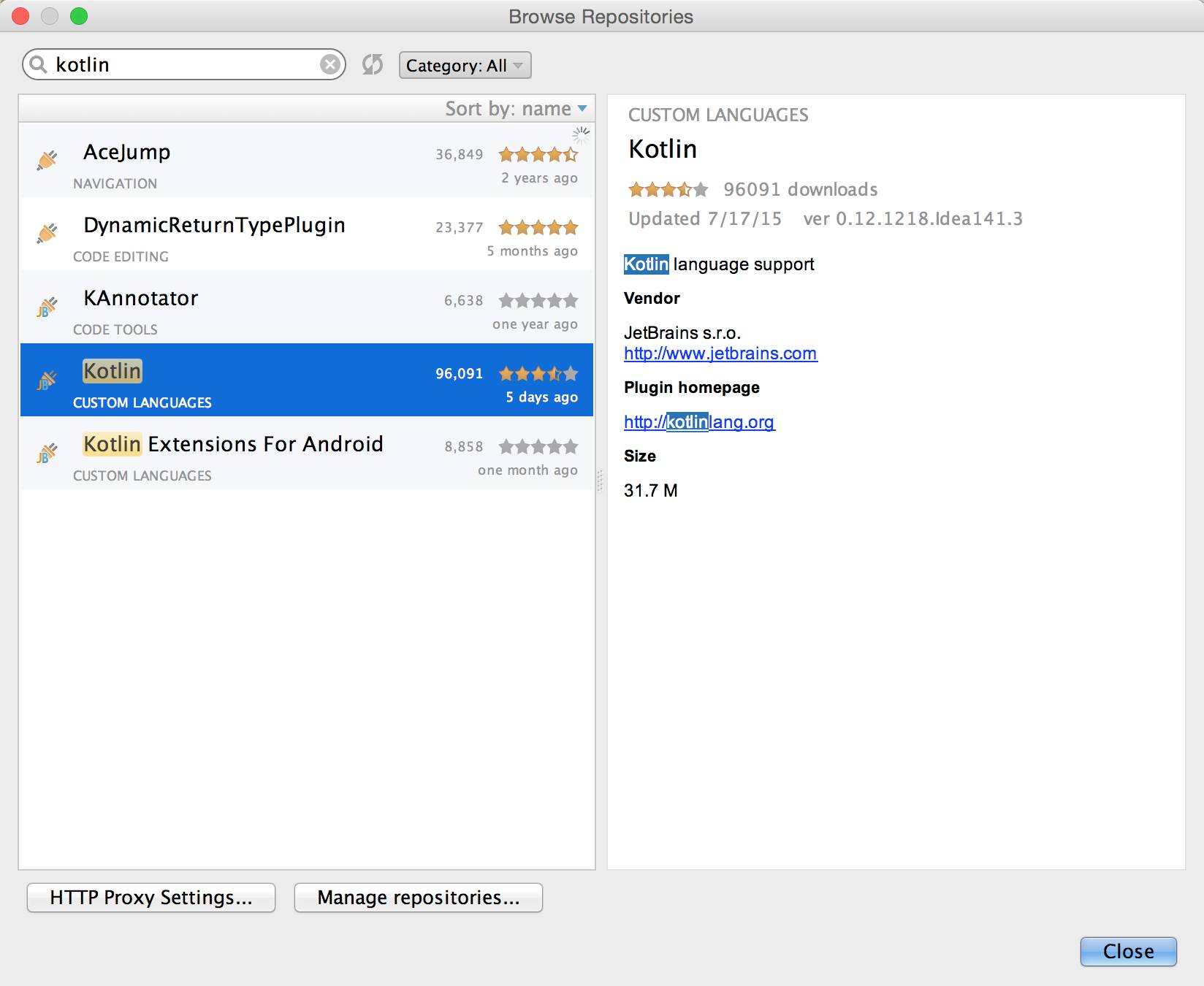The height and width of the screenshot is (986, 1204).
Task: Click the DynamicReturnTypePlugin plug icon
Action: [47, 233]
